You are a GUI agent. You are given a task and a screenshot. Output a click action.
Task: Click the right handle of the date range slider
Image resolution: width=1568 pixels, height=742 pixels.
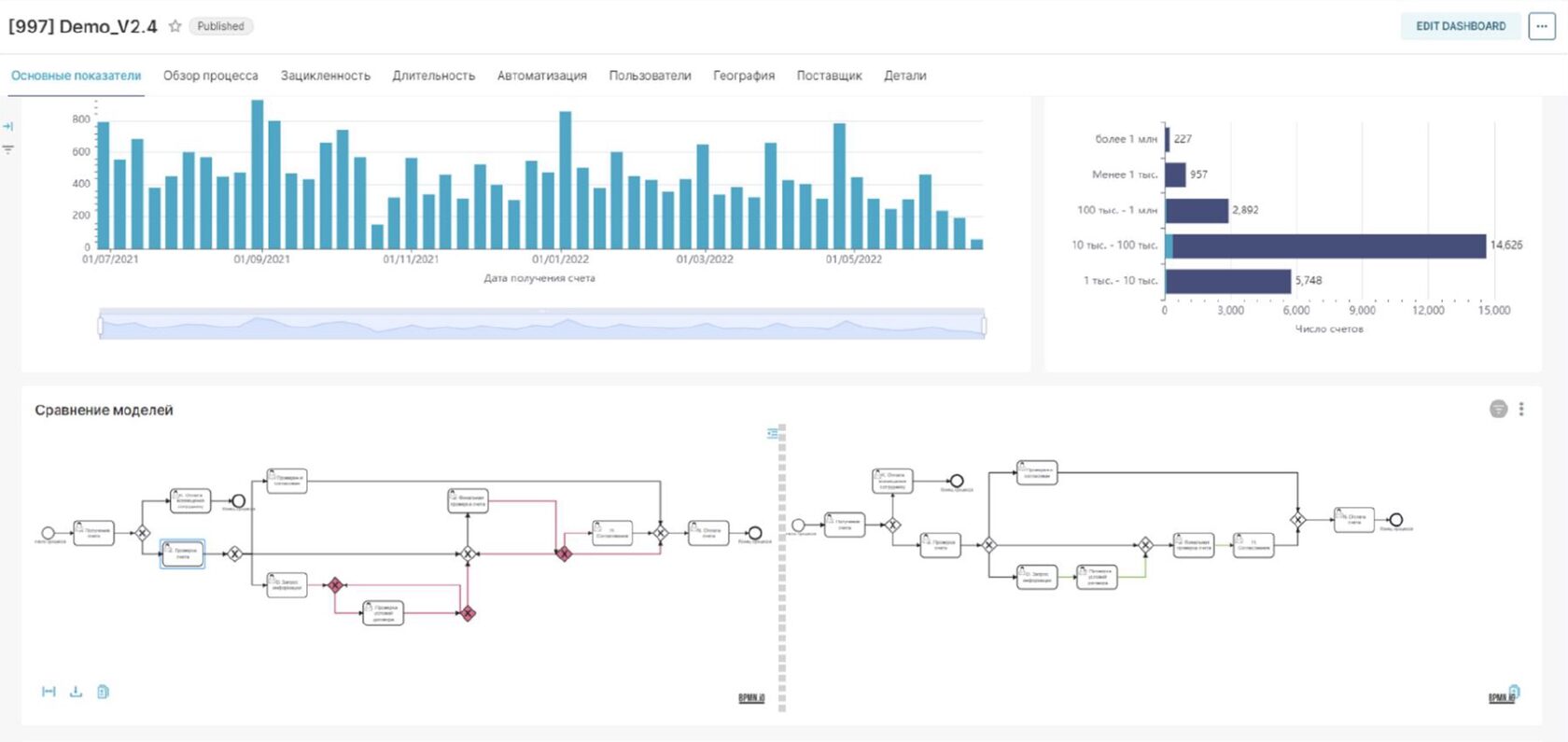click(984, 326)
